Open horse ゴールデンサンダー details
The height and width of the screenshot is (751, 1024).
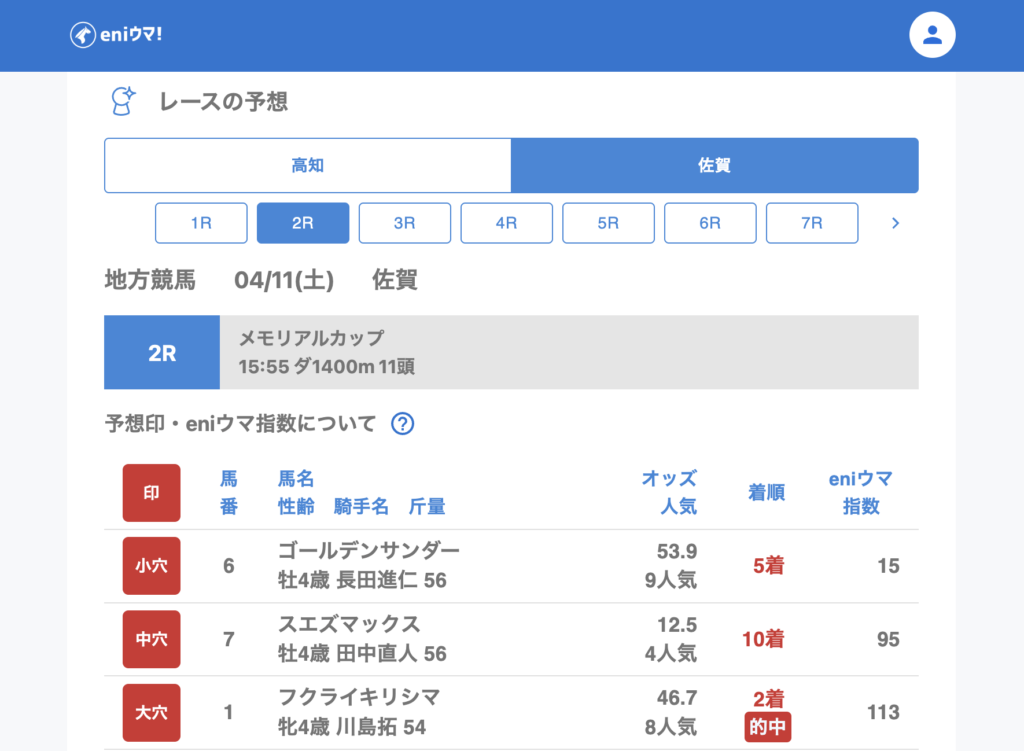pos(368,552)
